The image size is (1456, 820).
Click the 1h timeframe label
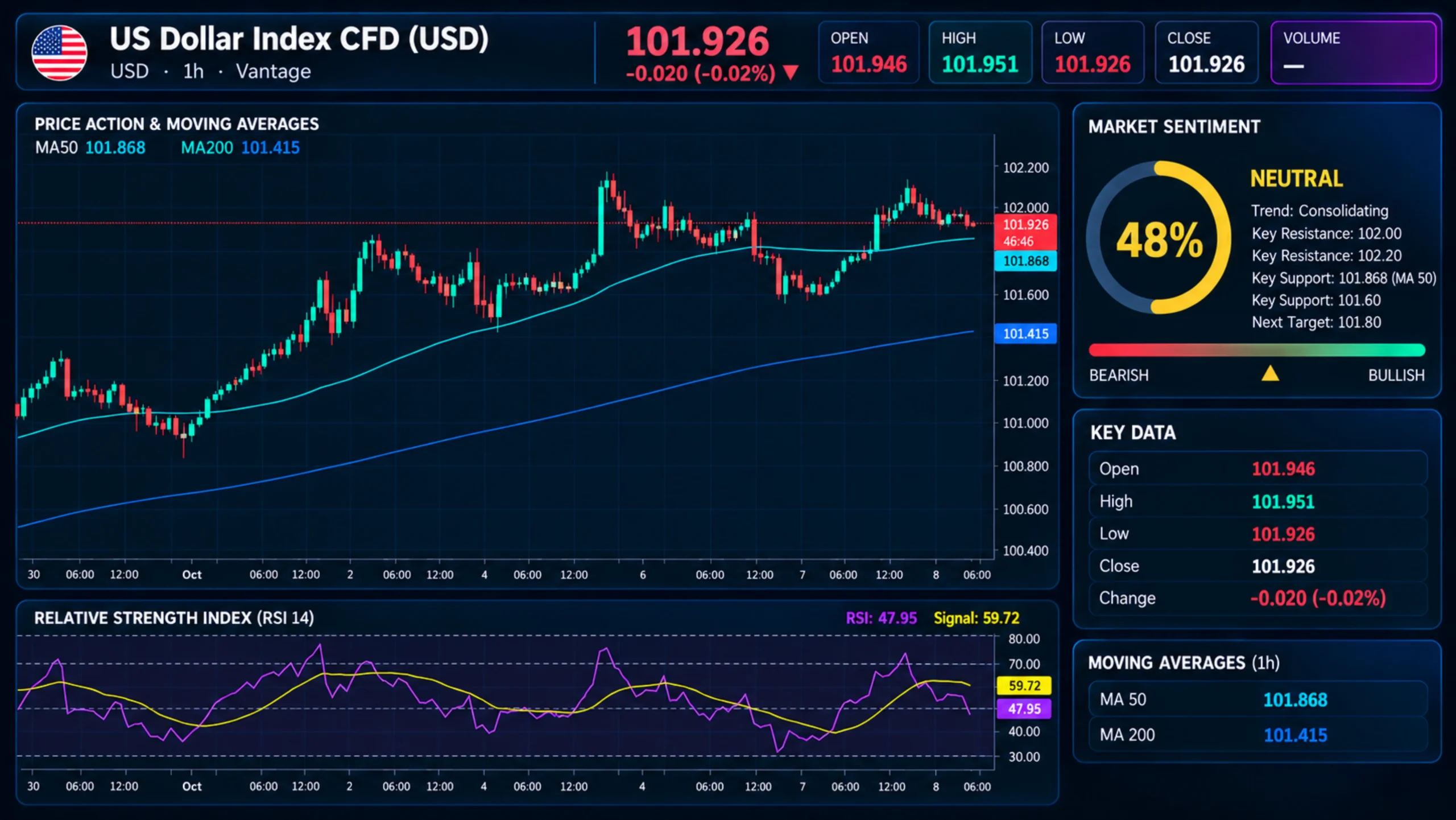193,72
